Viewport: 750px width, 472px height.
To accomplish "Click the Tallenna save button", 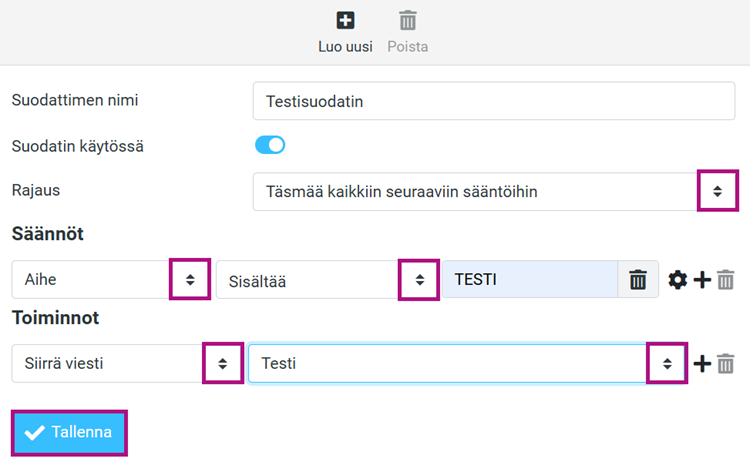I will click(69, 433).
